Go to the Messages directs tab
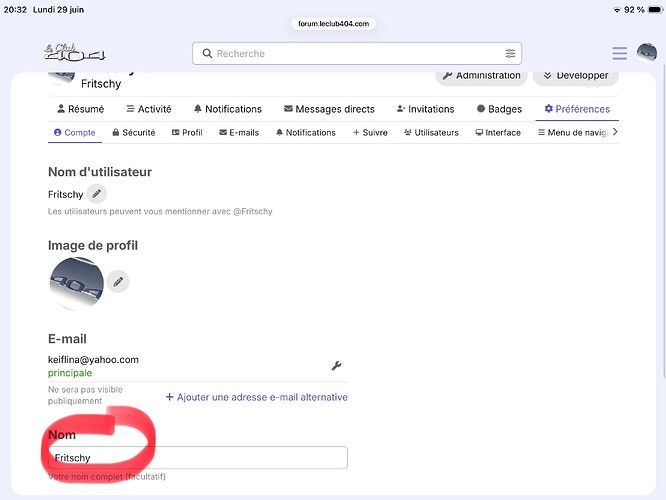Image resolution: width=666 pixels, height=500 pixels. point(329,109)
